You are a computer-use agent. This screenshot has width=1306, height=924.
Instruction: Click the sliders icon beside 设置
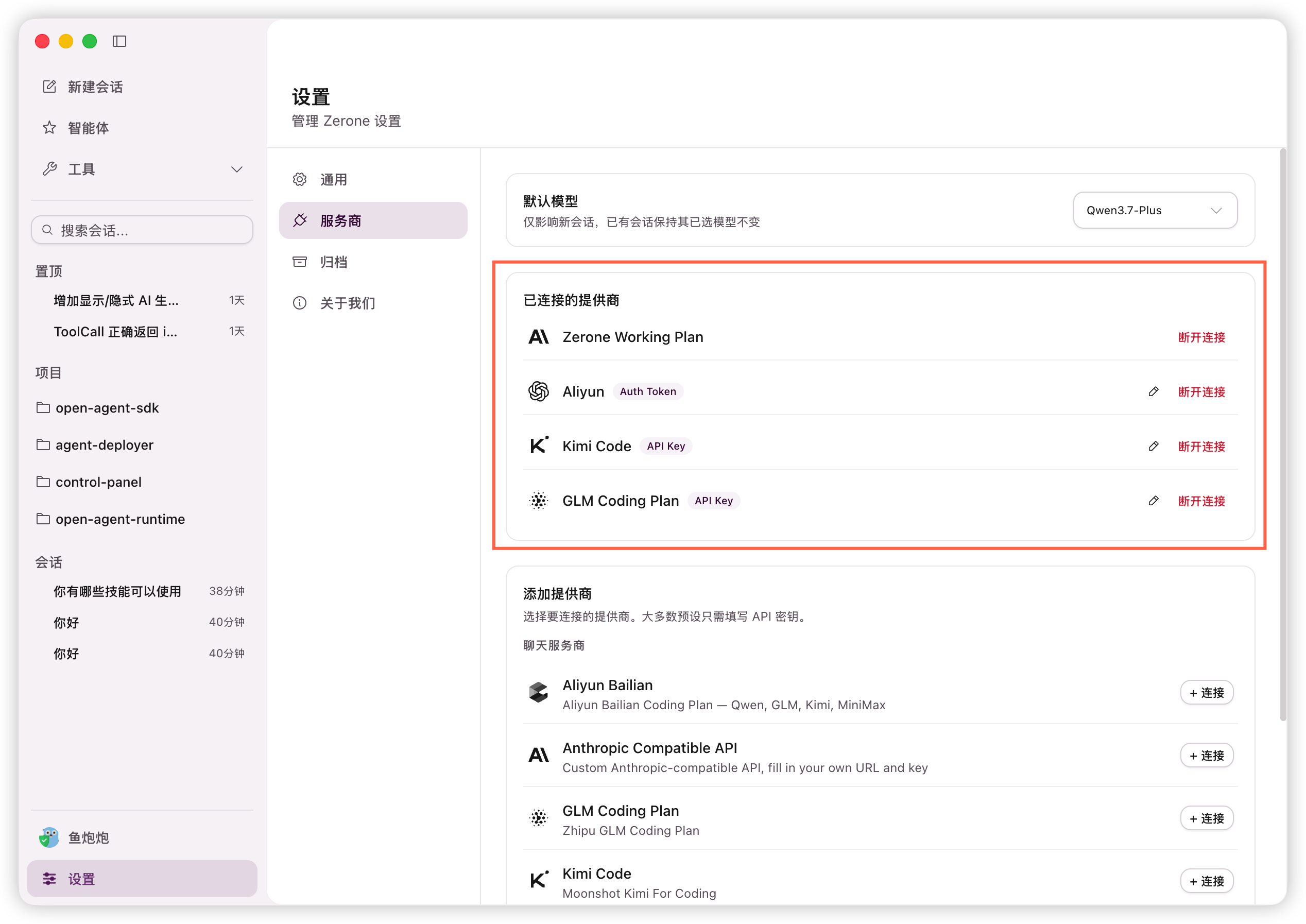tap(49, 879)
